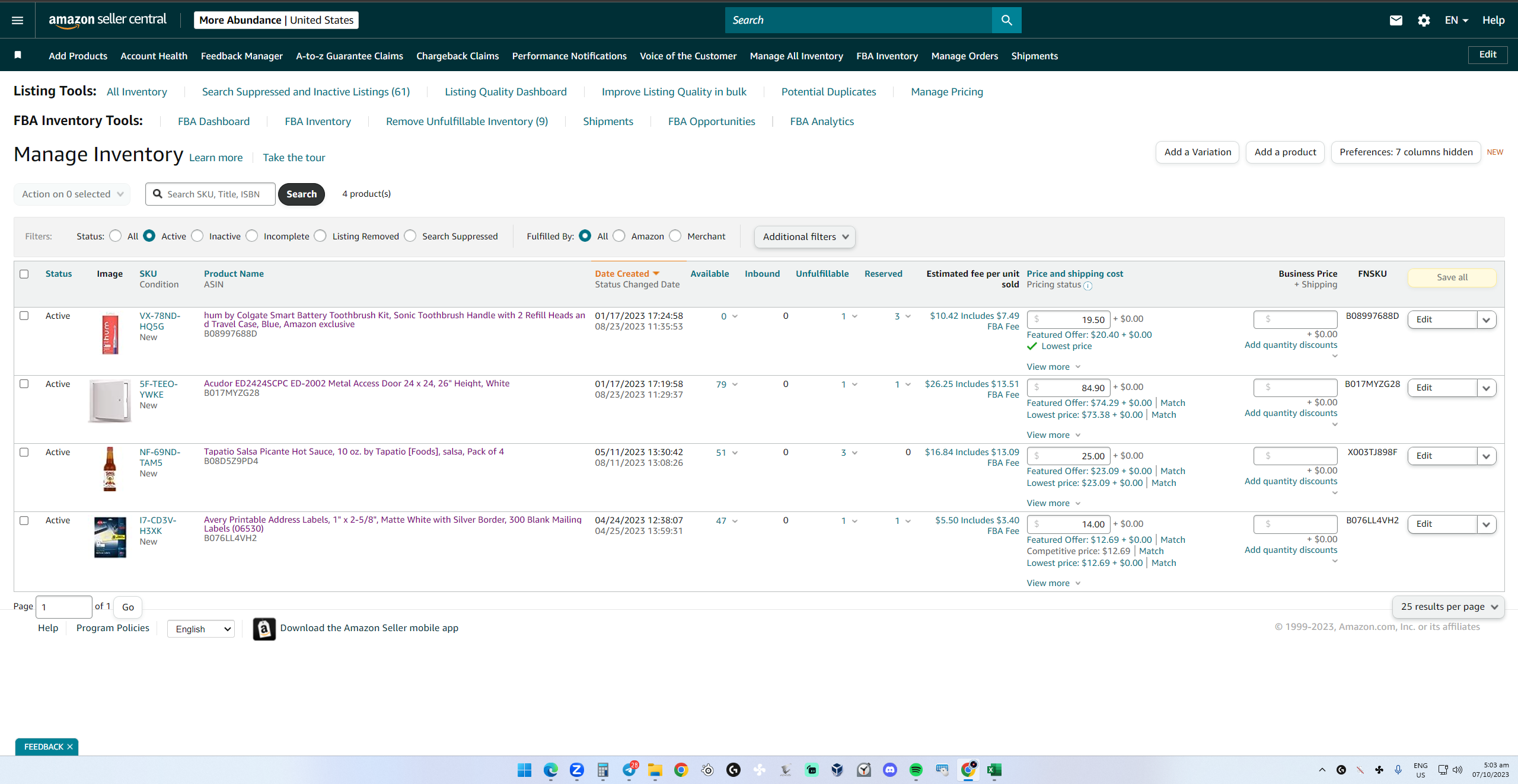Viewport: 1518px width, 784px height.
Task: Click Tapatio hot sauce product thumbnail
Action: click(110, 469)
